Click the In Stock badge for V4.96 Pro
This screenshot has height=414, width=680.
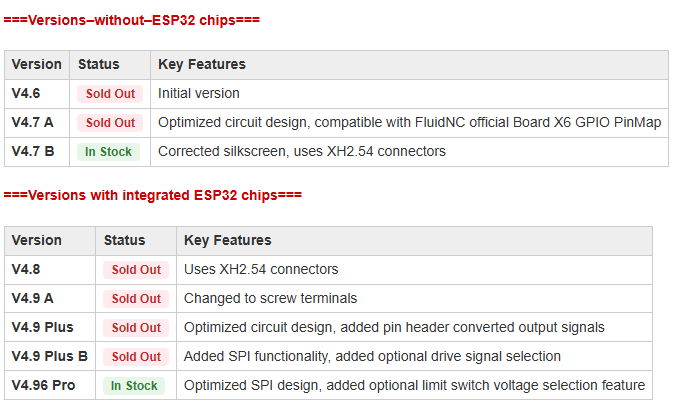[134, 386]
